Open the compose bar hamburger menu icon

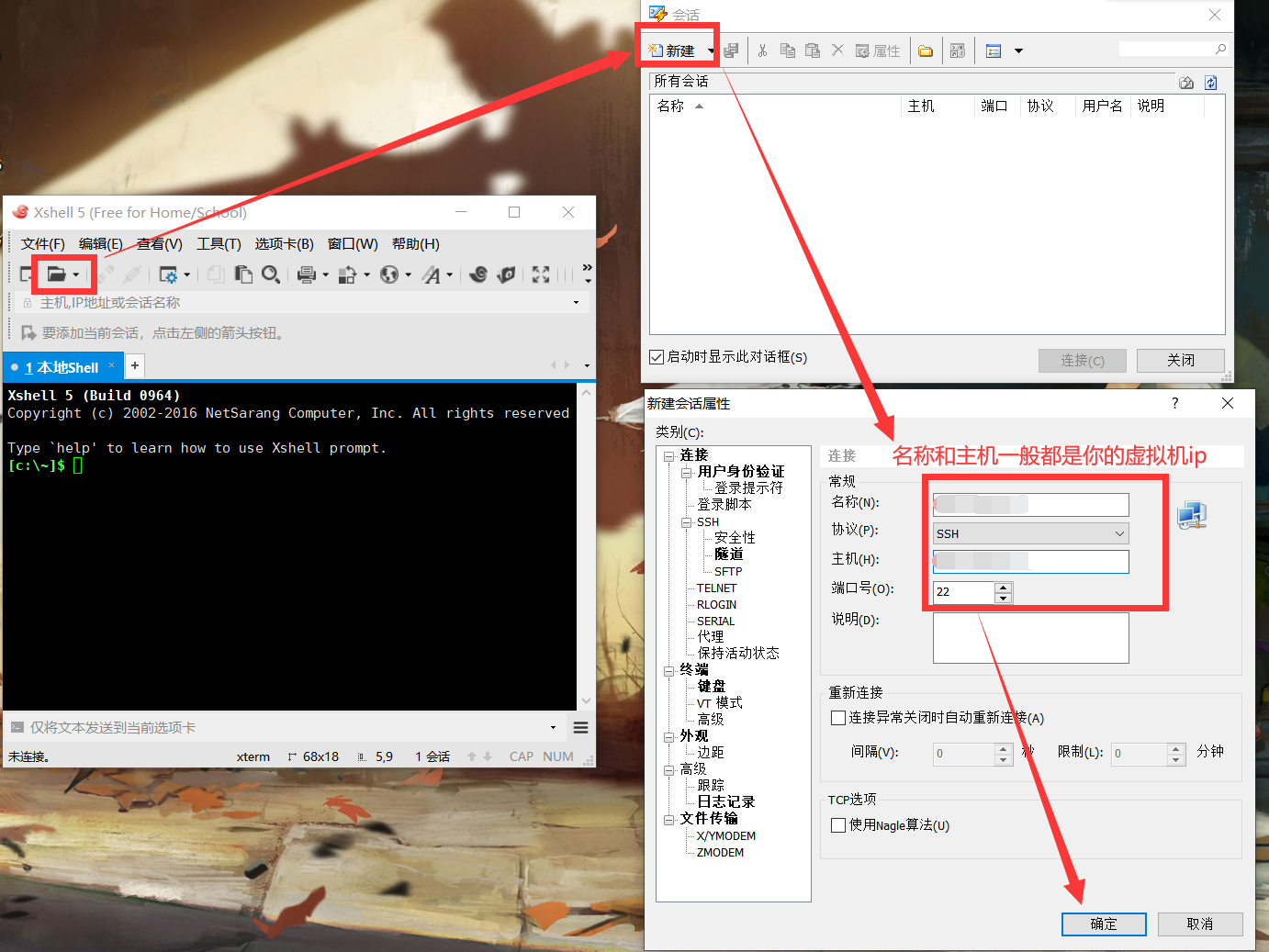click(x=580, y=727)
